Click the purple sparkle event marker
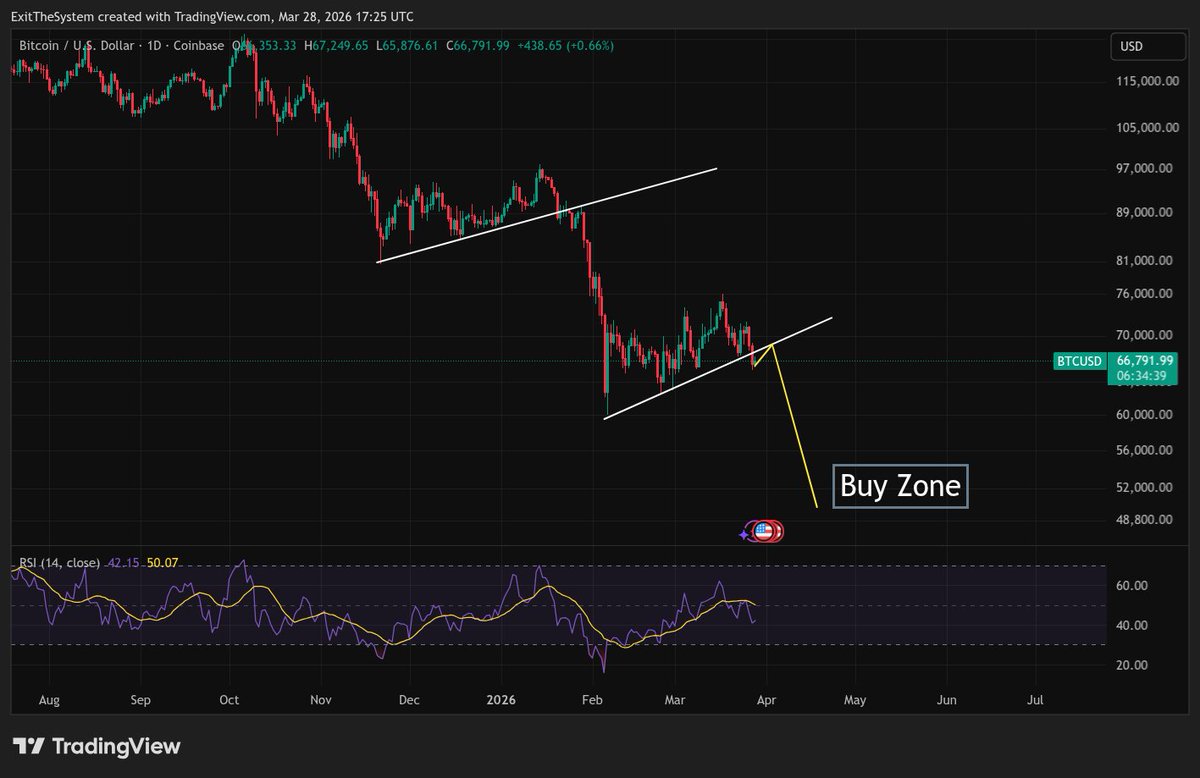1200x778 pixels. click(x=744, y=534)
